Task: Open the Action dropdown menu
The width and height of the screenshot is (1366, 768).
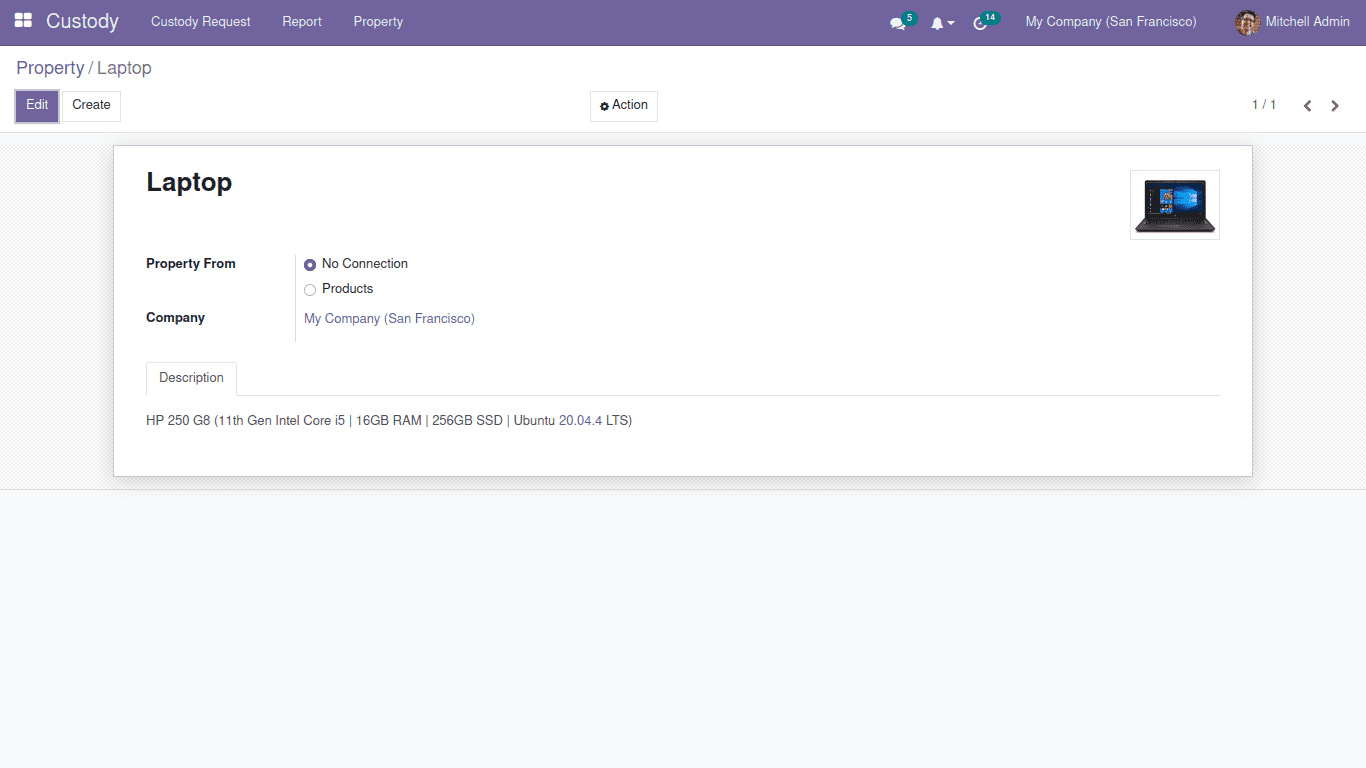Action: [x=623, y=106]
